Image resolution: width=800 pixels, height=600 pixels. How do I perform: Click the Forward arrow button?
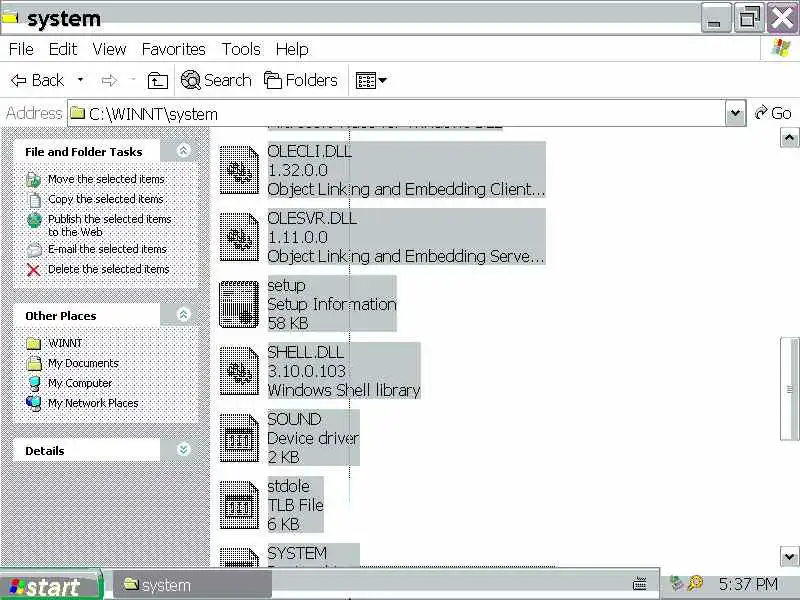pos(109,80)
